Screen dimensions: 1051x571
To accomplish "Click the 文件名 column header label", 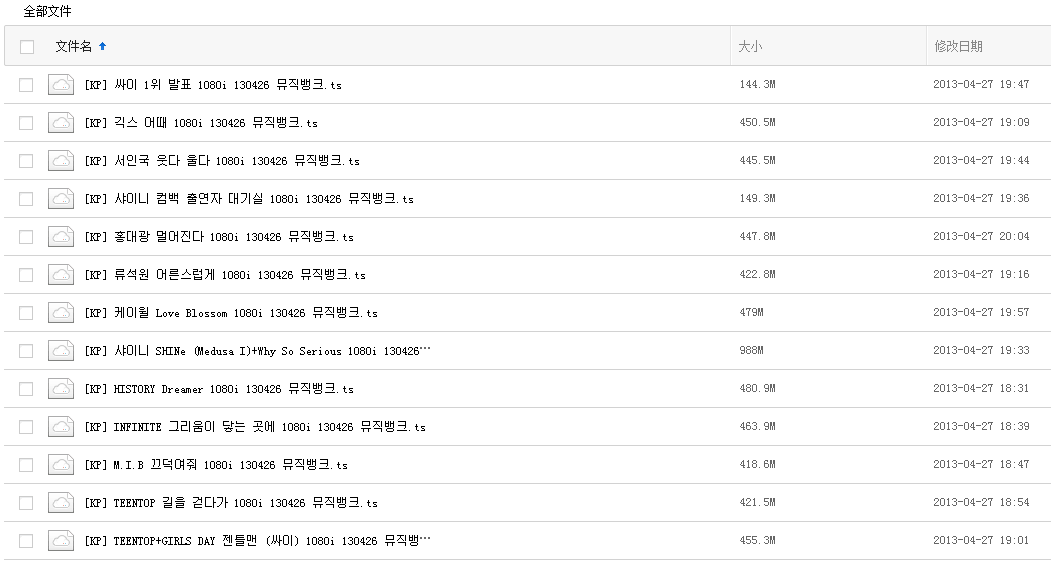I will 73,47.
